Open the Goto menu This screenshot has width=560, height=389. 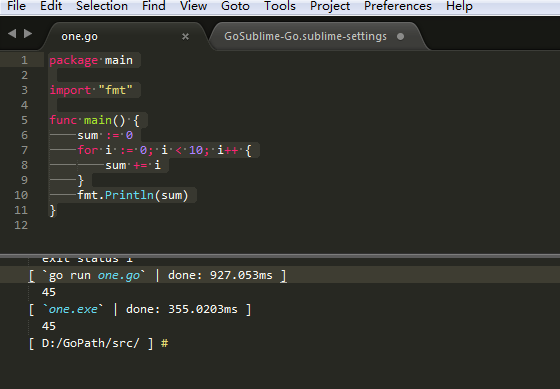235,6
